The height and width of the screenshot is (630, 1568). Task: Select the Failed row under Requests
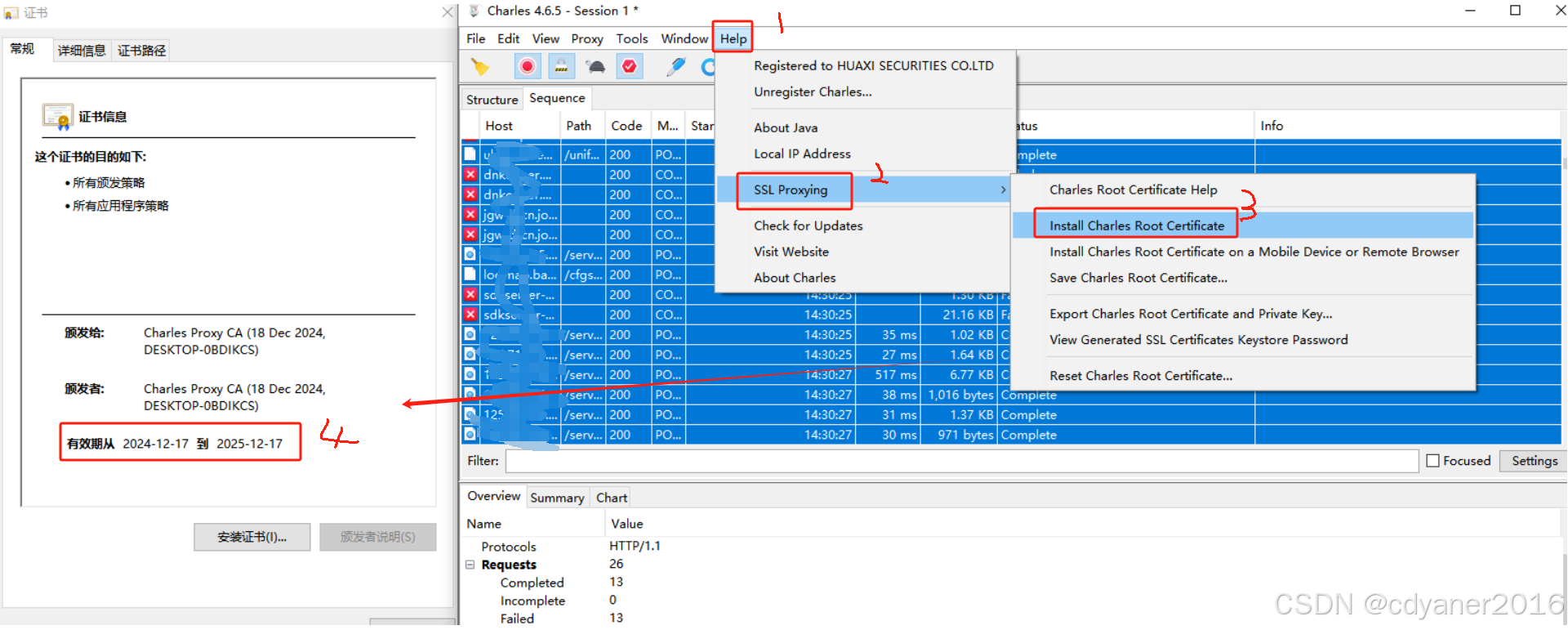point(1011,618)
